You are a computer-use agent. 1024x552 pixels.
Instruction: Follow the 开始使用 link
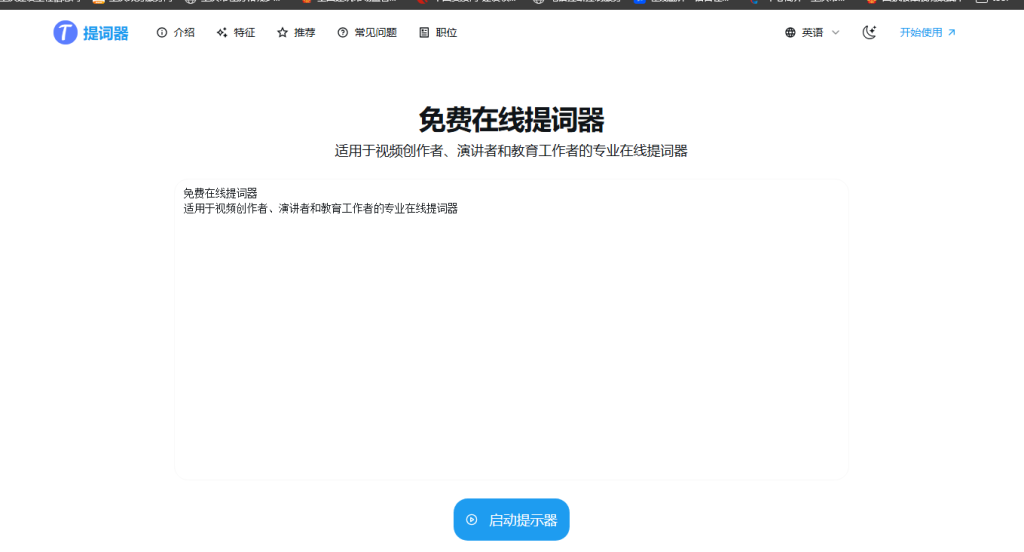(921, 33)
